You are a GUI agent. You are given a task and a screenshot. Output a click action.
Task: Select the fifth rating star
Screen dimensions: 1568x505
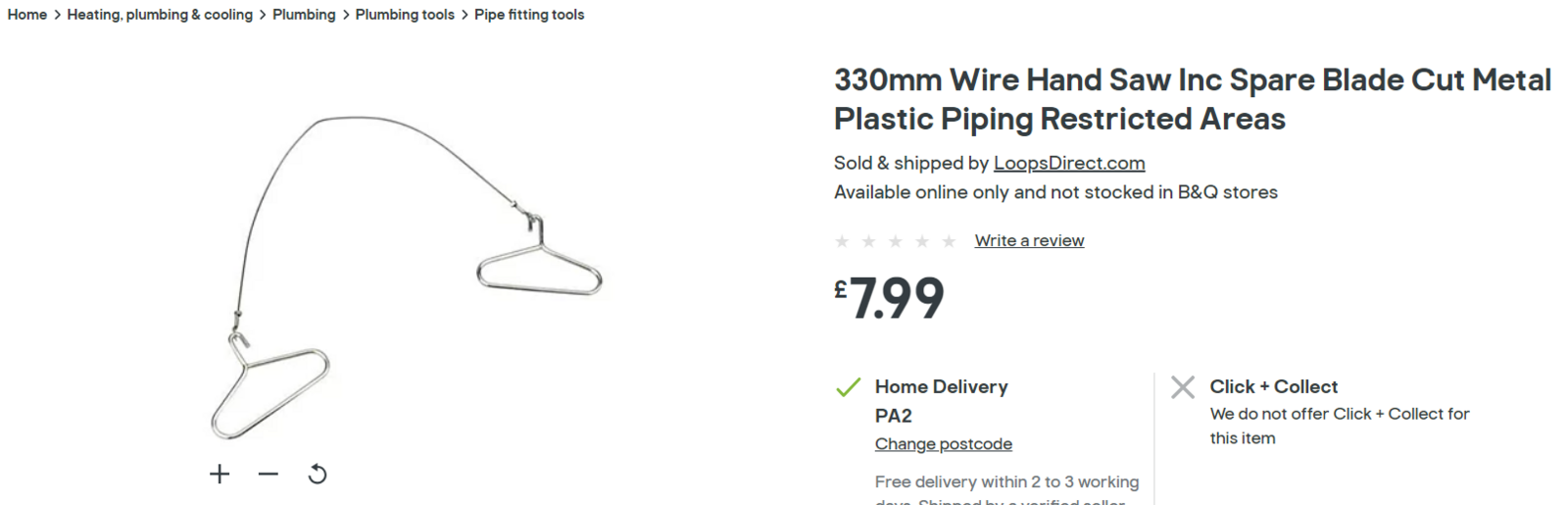pos(949,241)
